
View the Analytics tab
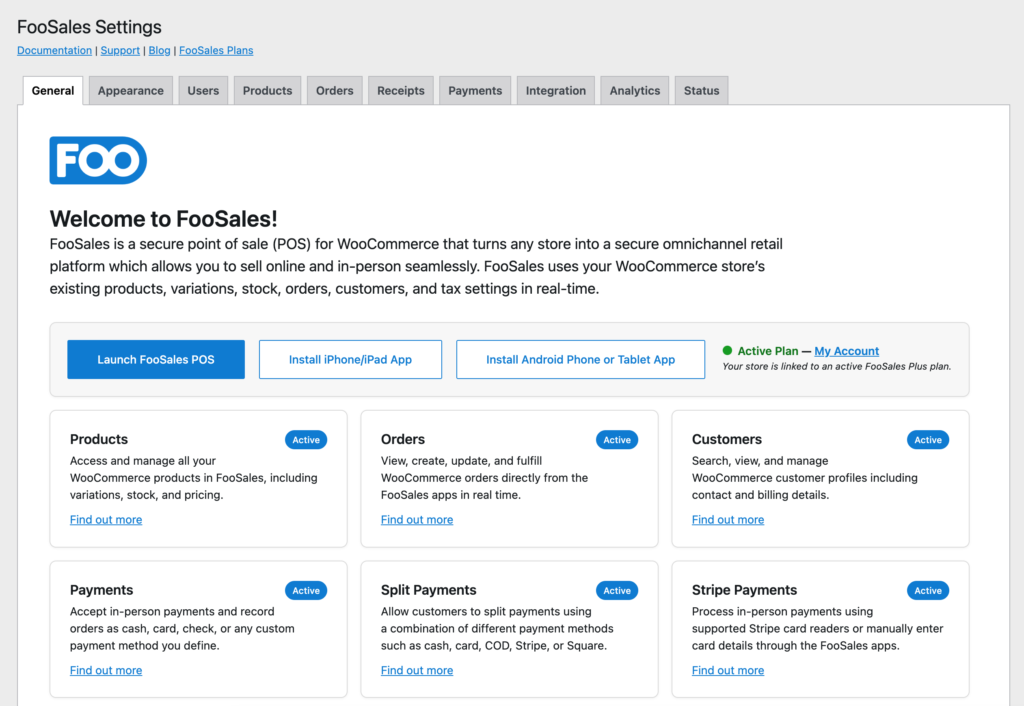(x=635, y=90)
